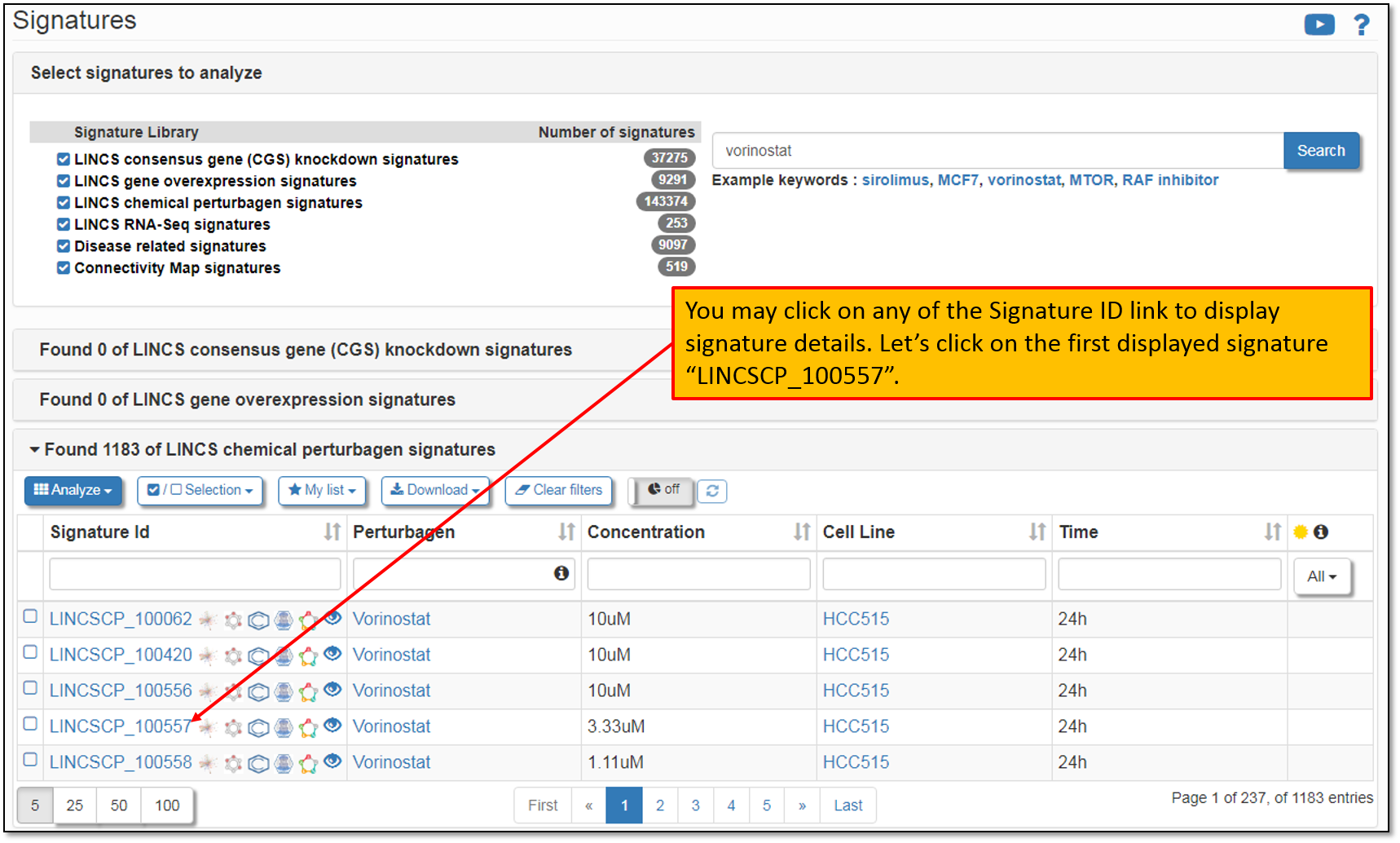Sort by Concentration column

point(802,532)
